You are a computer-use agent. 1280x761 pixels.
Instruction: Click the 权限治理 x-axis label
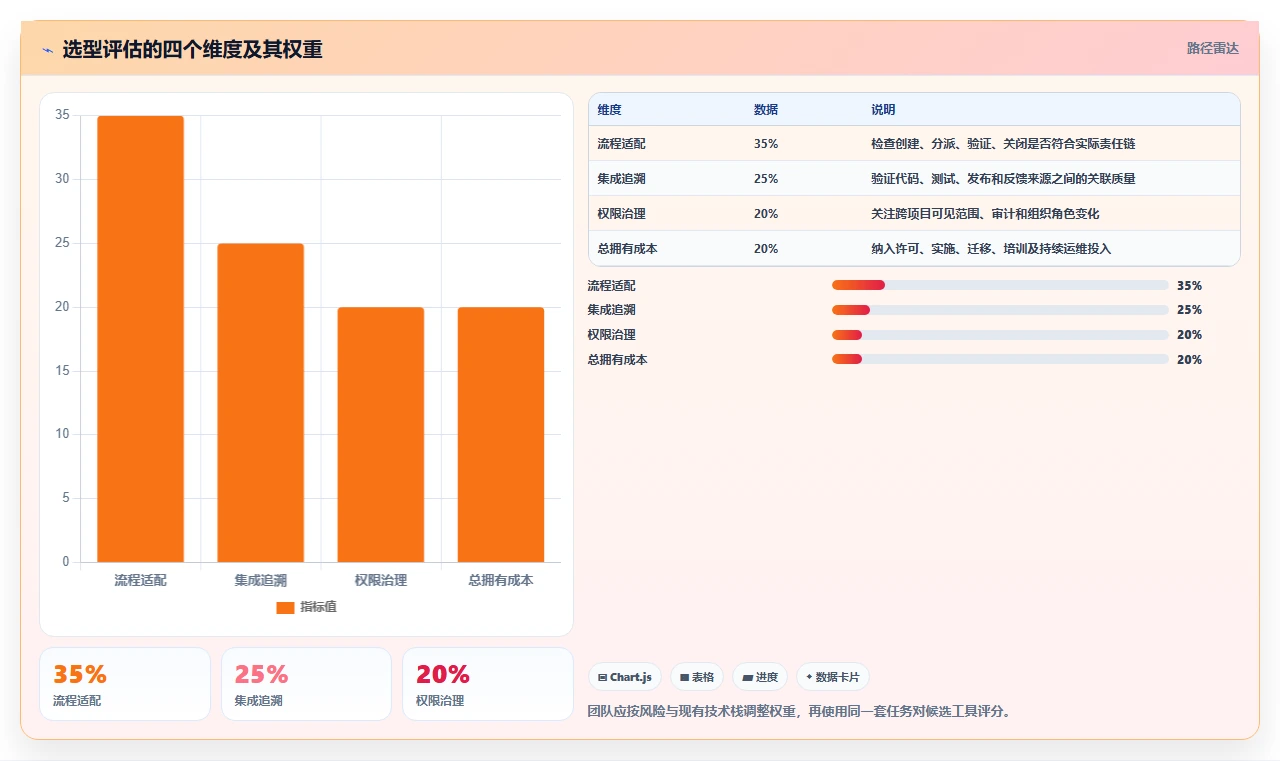pyautogui.click(x=380, y=580)
